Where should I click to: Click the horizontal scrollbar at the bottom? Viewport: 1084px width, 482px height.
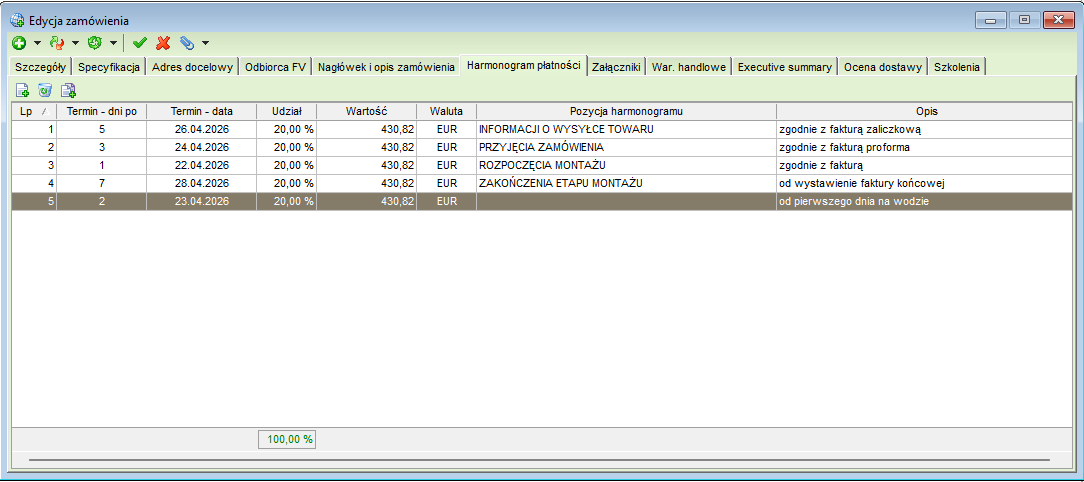point(539,458)
